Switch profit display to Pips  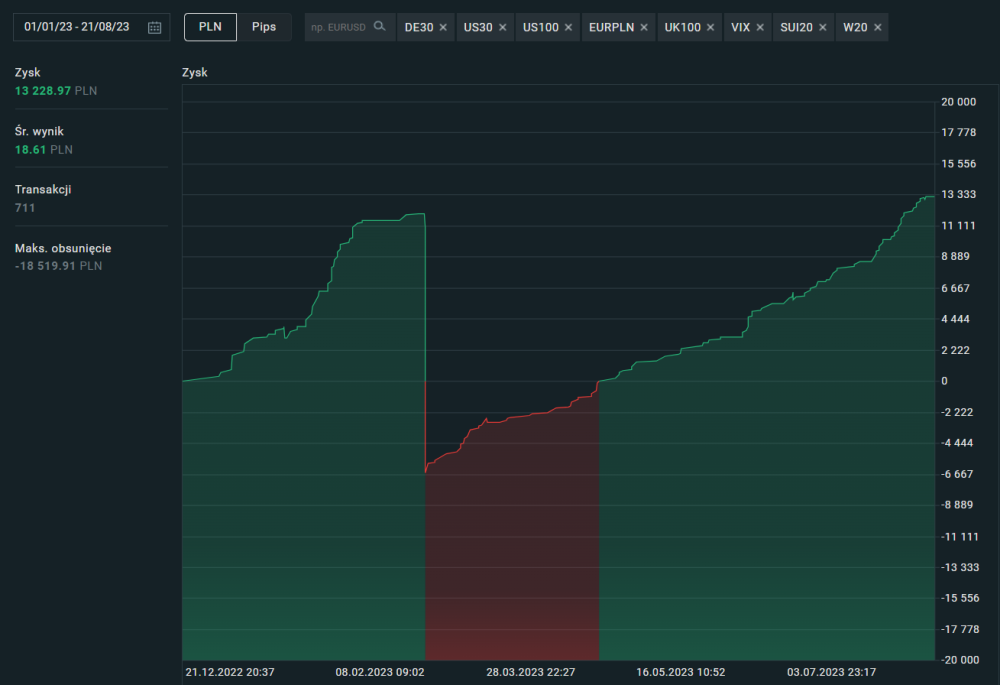pyautogui.click(x=264, y=27)
